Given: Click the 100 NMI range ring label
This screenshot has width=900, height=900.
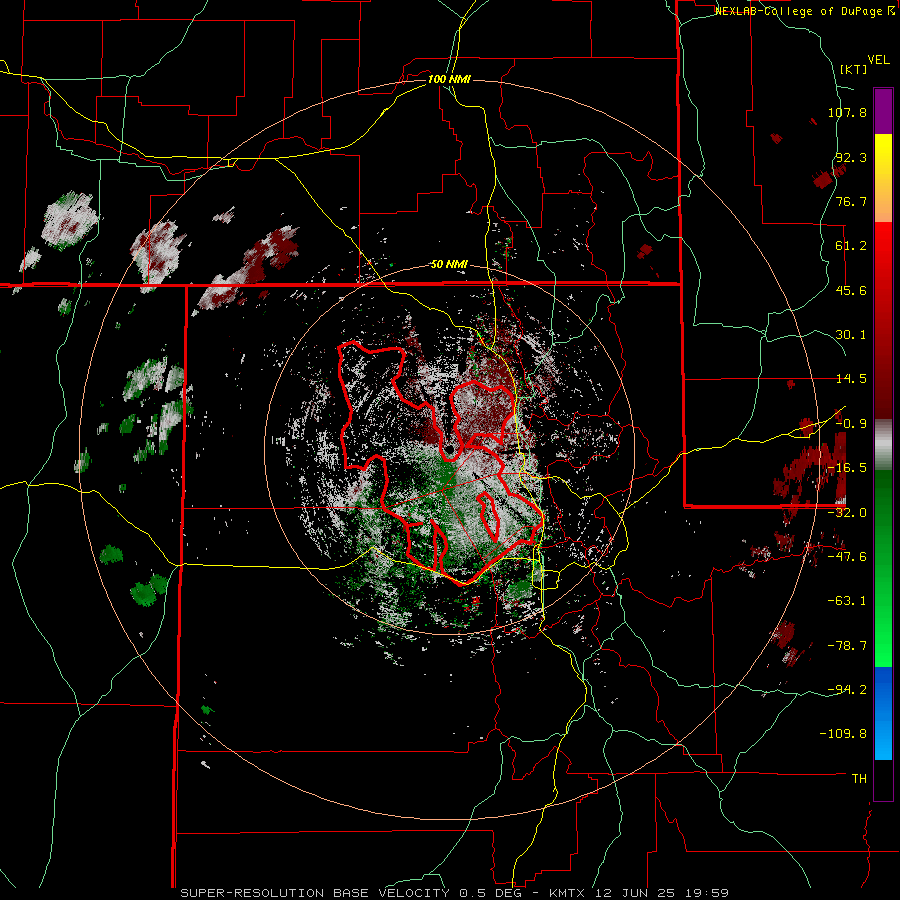Looking at the screenshot, I should [x=449, y=79].
